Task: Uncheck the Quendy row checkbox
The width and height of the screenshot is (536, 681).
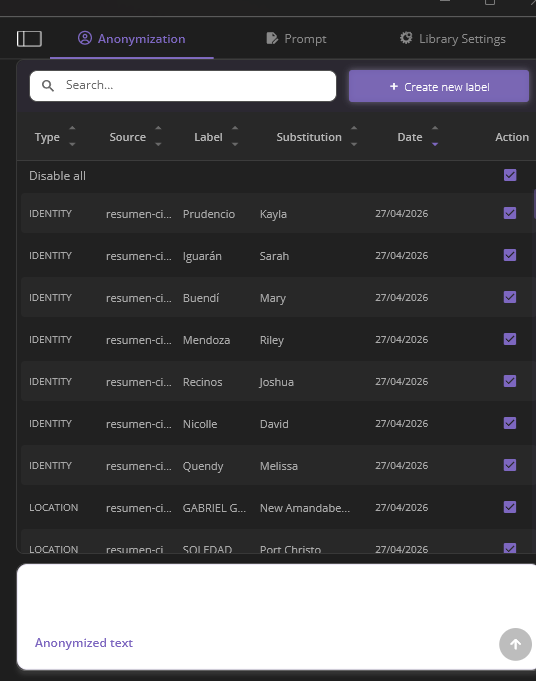Action: [510, 465]
